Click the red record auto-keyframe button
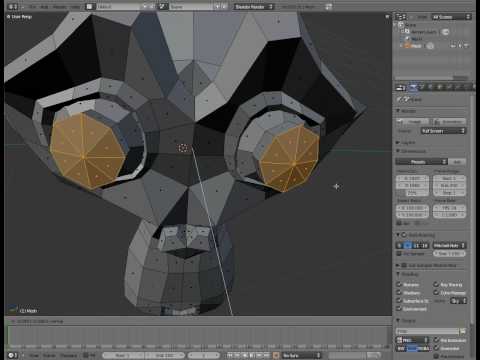Screen dimensions: 480x360 coord(276,355)
